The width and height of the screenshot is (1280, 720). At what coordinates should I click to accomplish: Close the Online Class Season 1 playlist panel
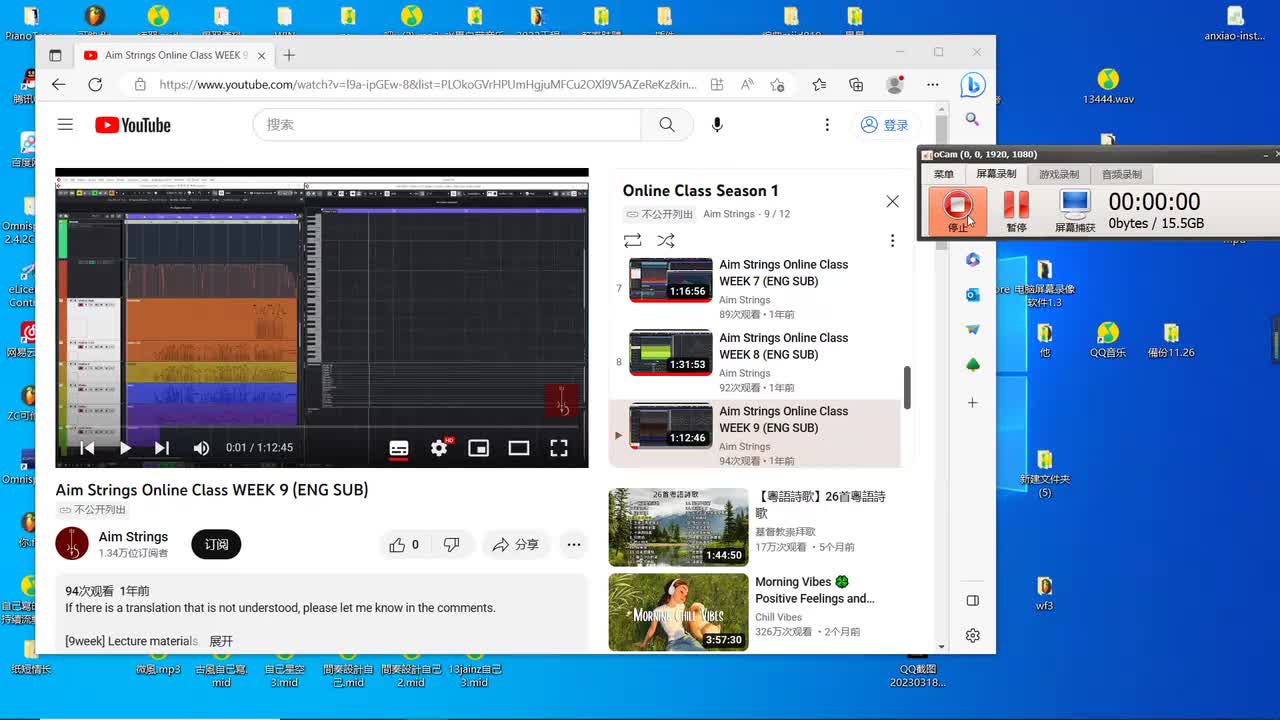[x=892, y=201]
